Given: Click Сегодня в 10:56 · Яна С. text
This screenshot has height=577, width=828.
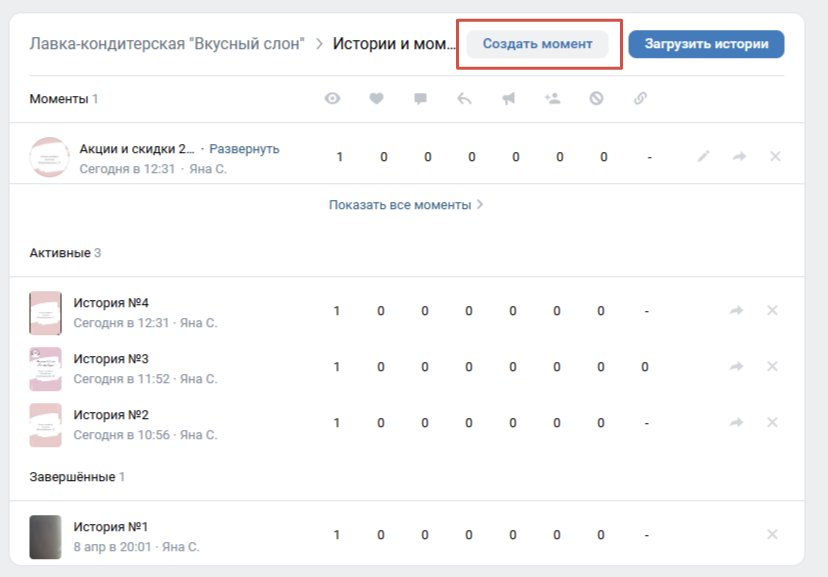Looking at the screenshot, I should [145, 435].
